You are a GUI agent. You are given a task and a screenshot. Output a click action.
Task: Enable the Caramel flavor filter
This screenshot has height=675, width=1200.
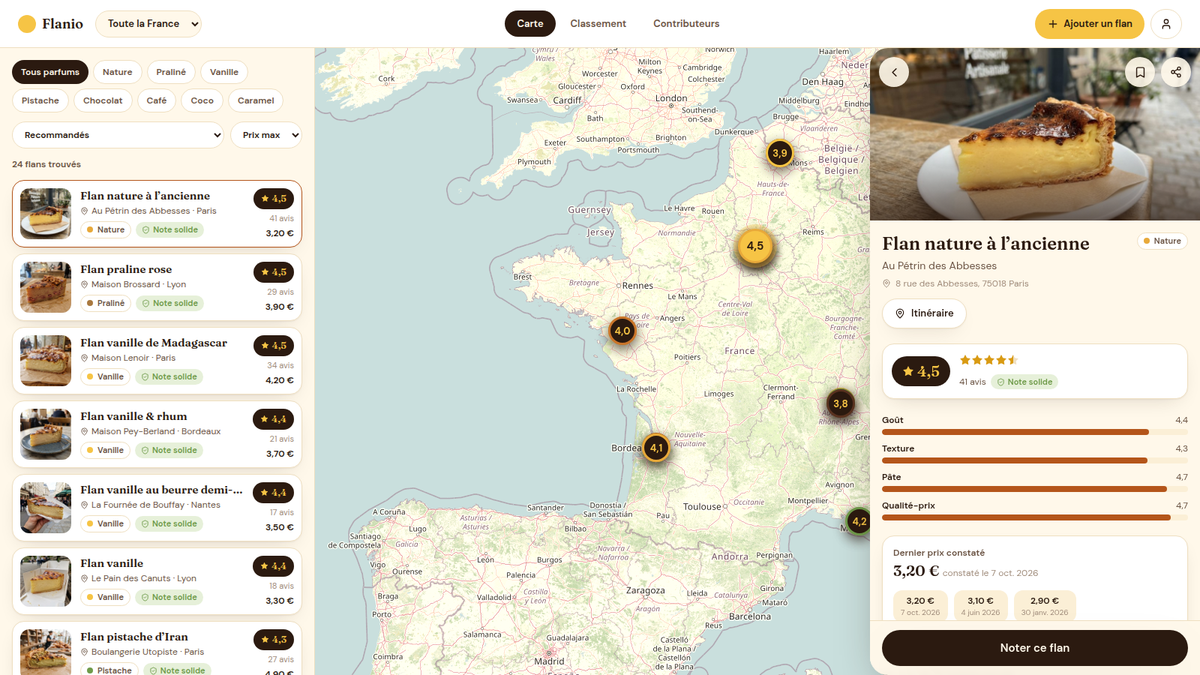(x=256, y=100)
